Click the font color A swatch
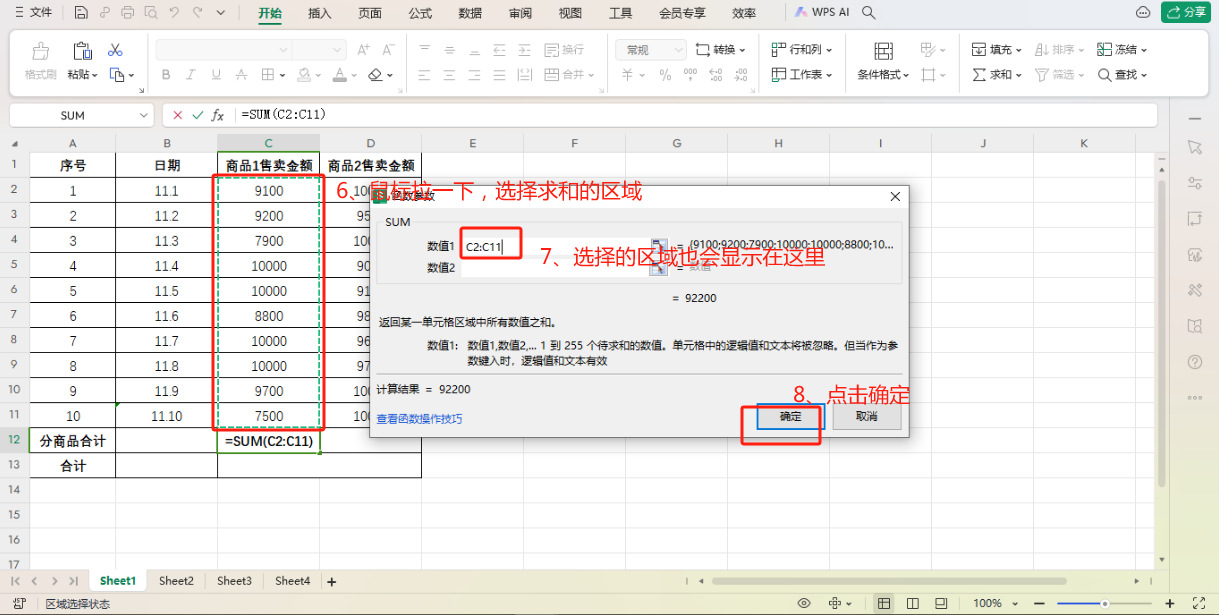Viewport: 1219px width, 615px height. coord(339,75)
